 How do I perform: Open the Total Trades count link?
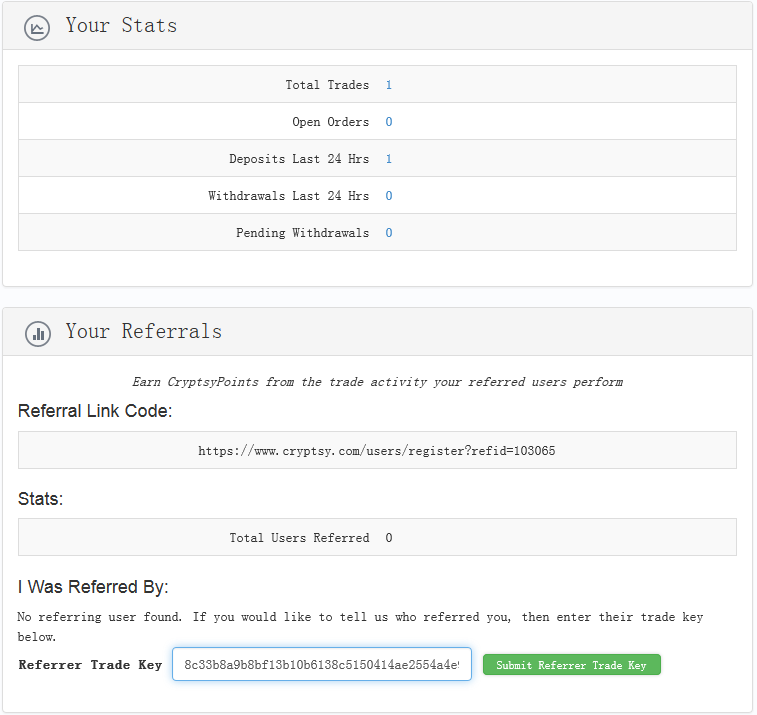(x=388, y=85)
